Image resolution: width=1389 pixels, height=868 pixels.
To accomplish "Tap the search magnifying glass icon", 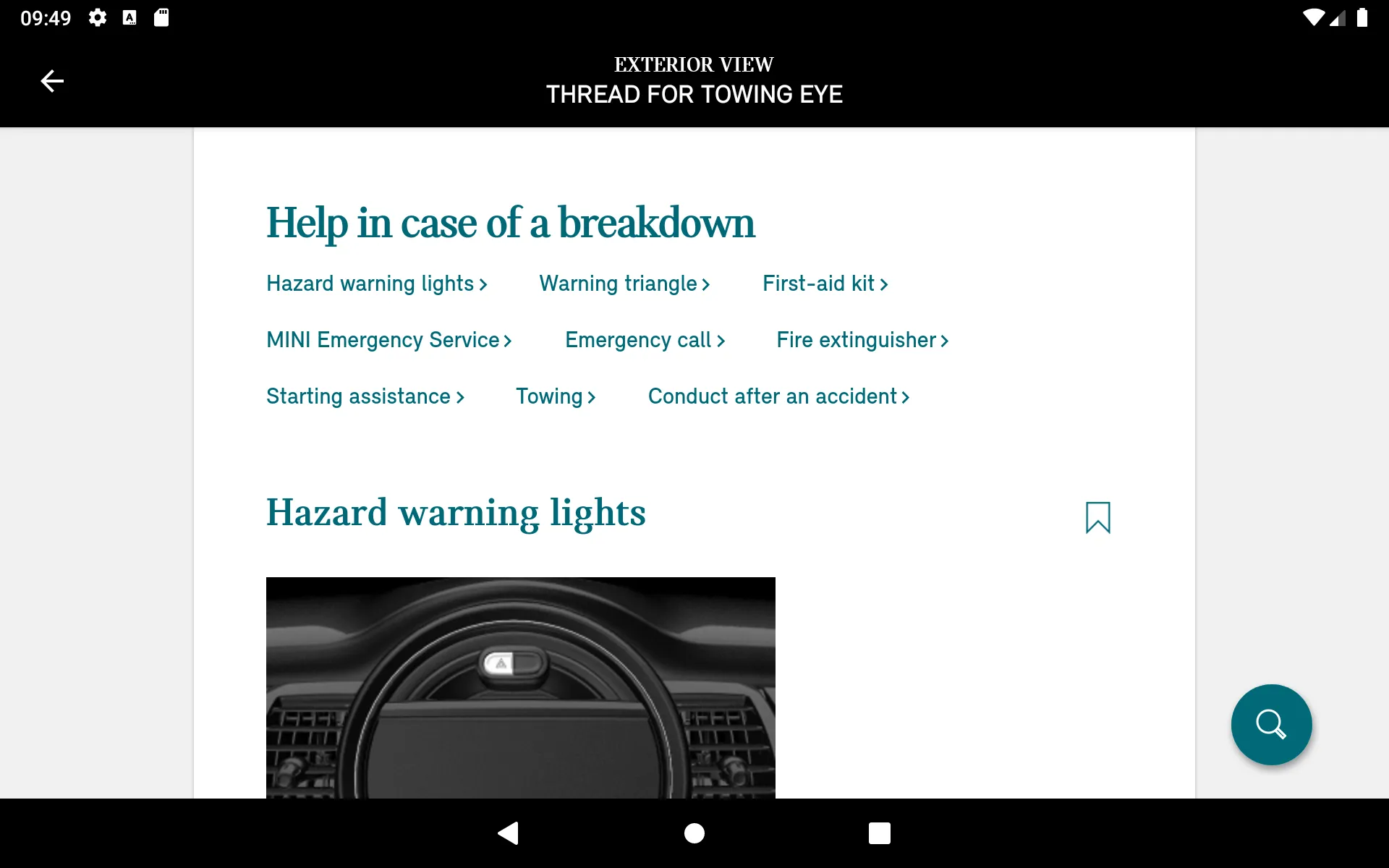I will pyautogui.click(x=1272, y=724).
